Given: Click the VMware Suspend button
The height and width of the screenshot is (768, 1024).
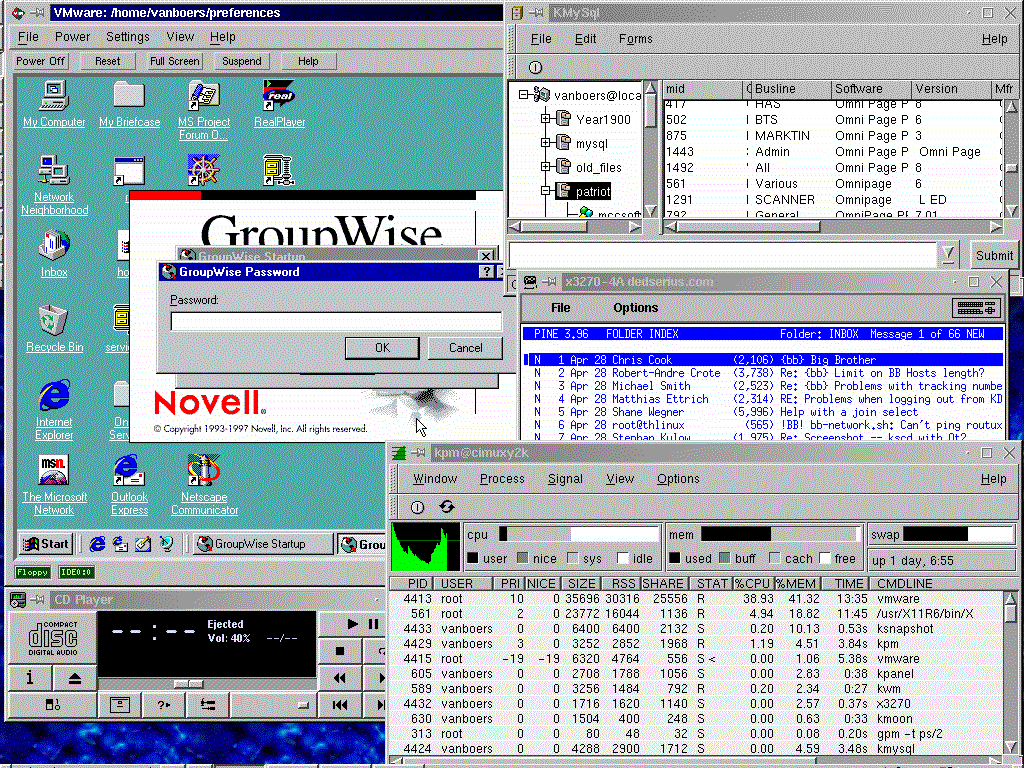Looking at the screenshot, I should (242, 61).
